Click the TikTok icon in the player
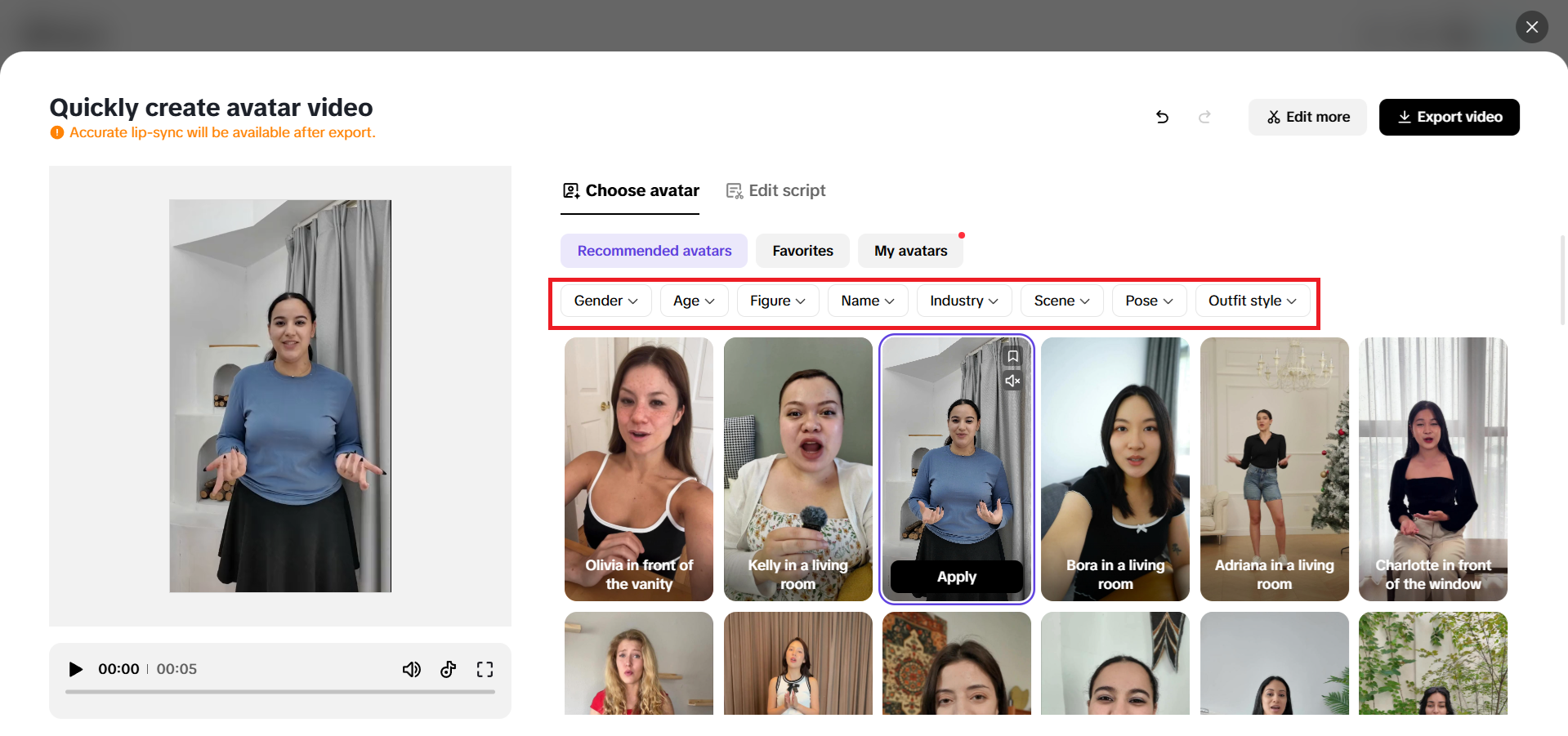 tap(448, 669)
